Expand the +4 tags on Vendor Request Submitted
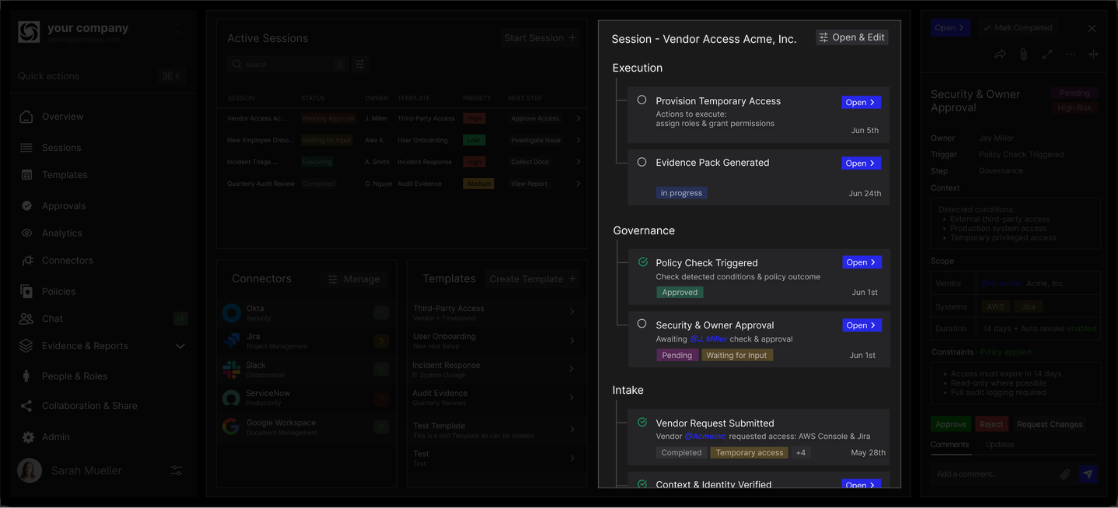 coord(801,452)
